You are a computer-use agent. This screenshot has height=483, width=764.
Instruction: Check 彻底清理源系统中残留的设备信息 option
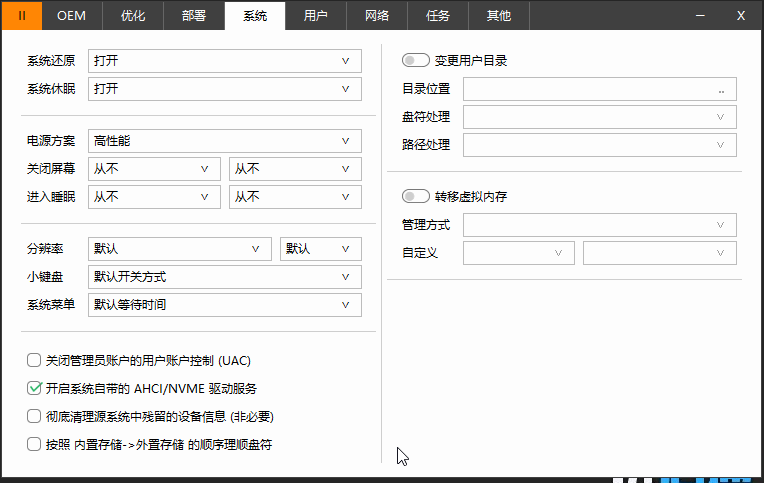click(34, 416)
